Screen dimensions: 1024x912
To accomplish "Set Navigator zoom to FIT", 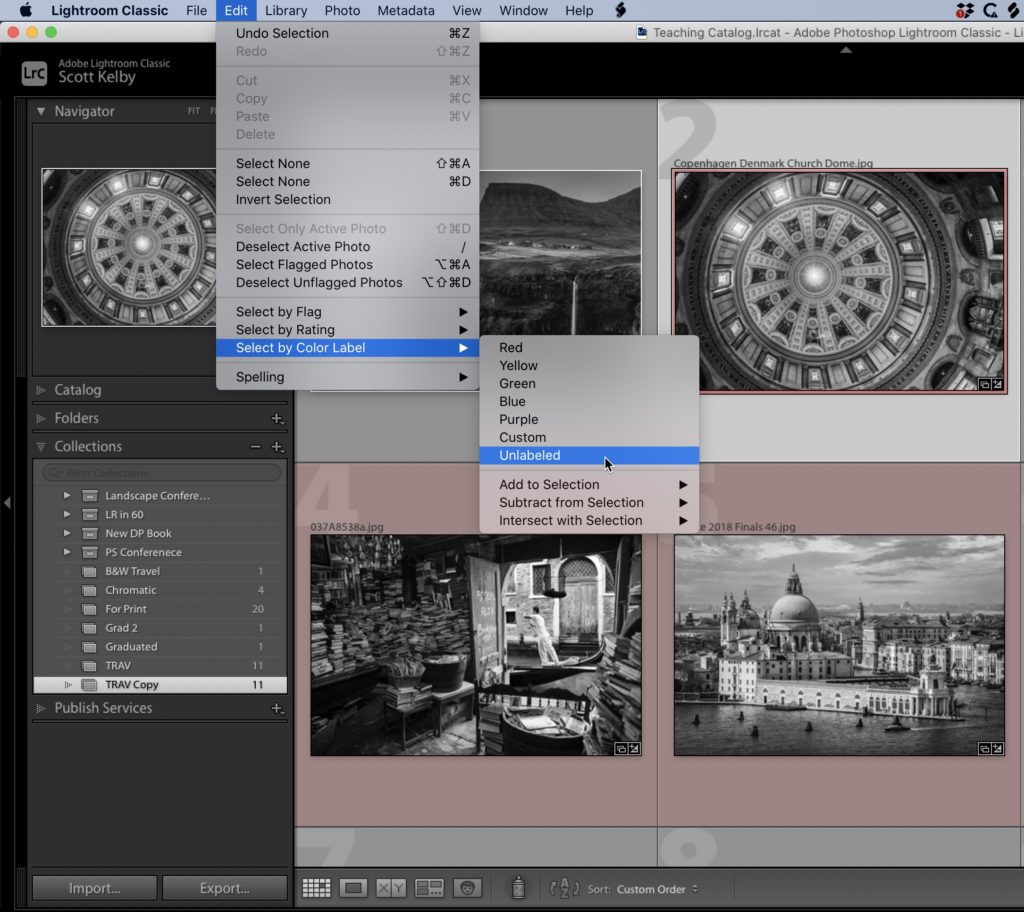I will pos(194,111).
